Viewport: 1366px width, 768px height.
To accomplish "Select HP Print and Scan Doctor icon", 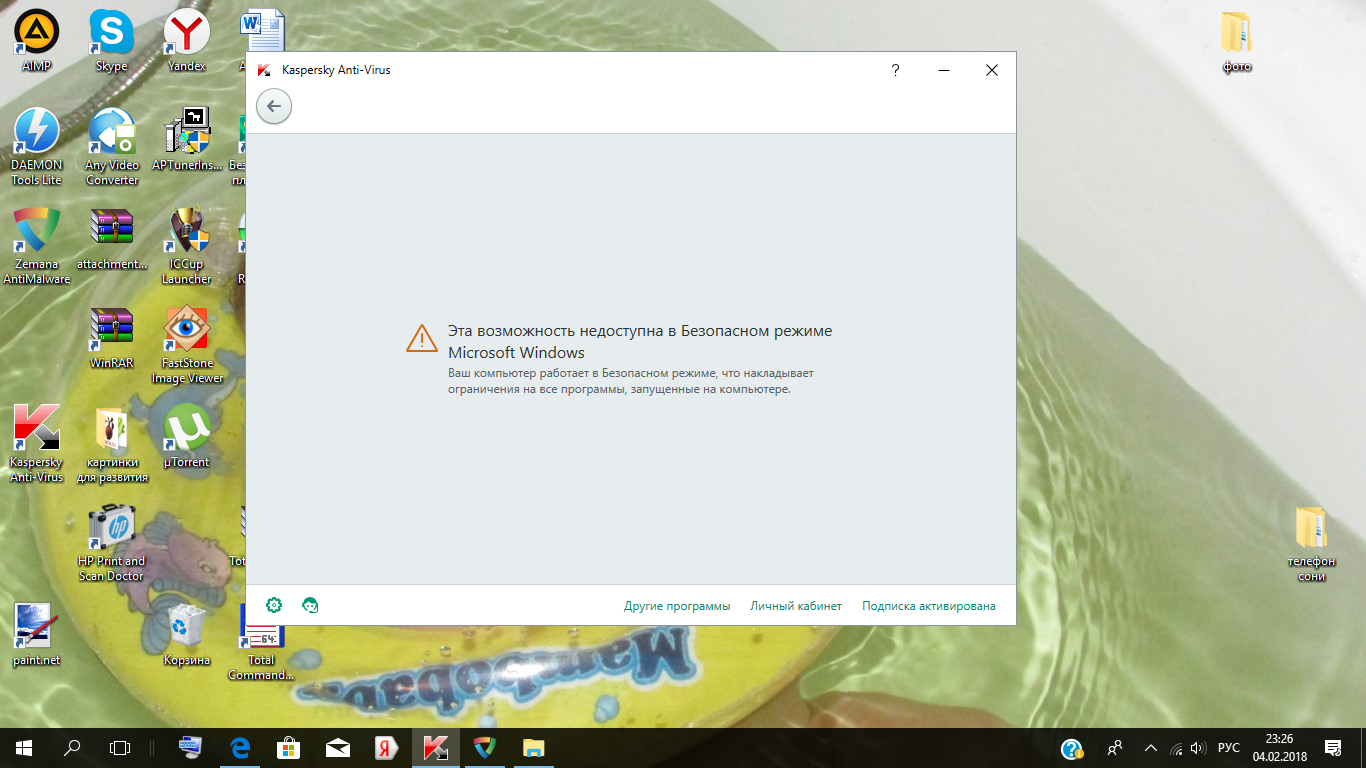I will coord(111,542).
